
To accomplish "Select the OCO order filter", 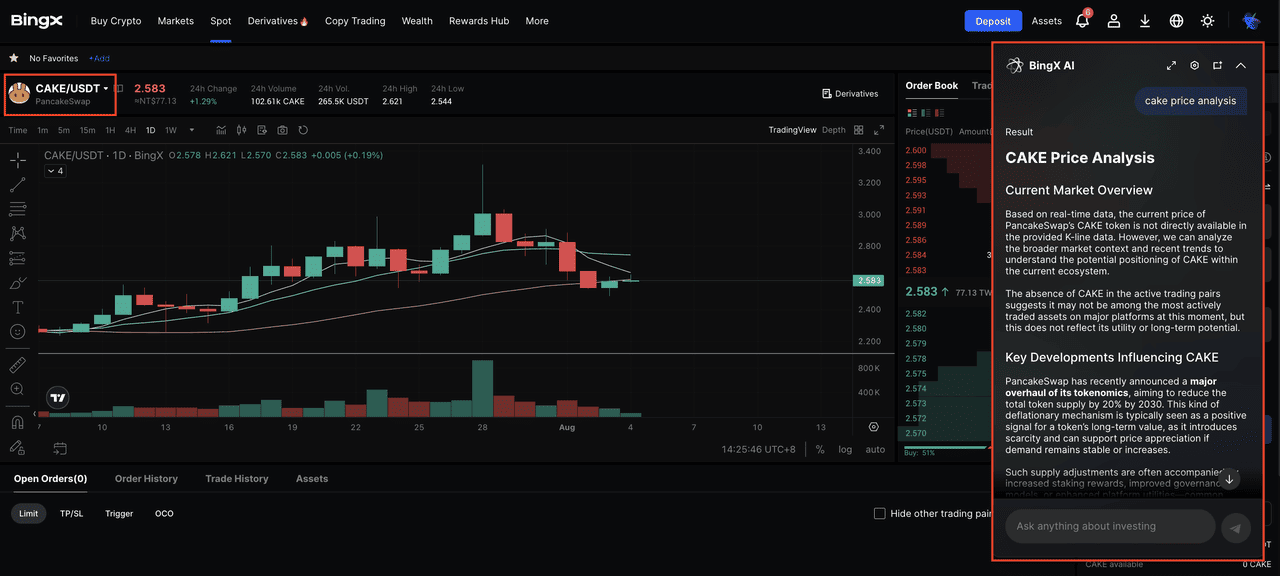I will tap(164, 514).
